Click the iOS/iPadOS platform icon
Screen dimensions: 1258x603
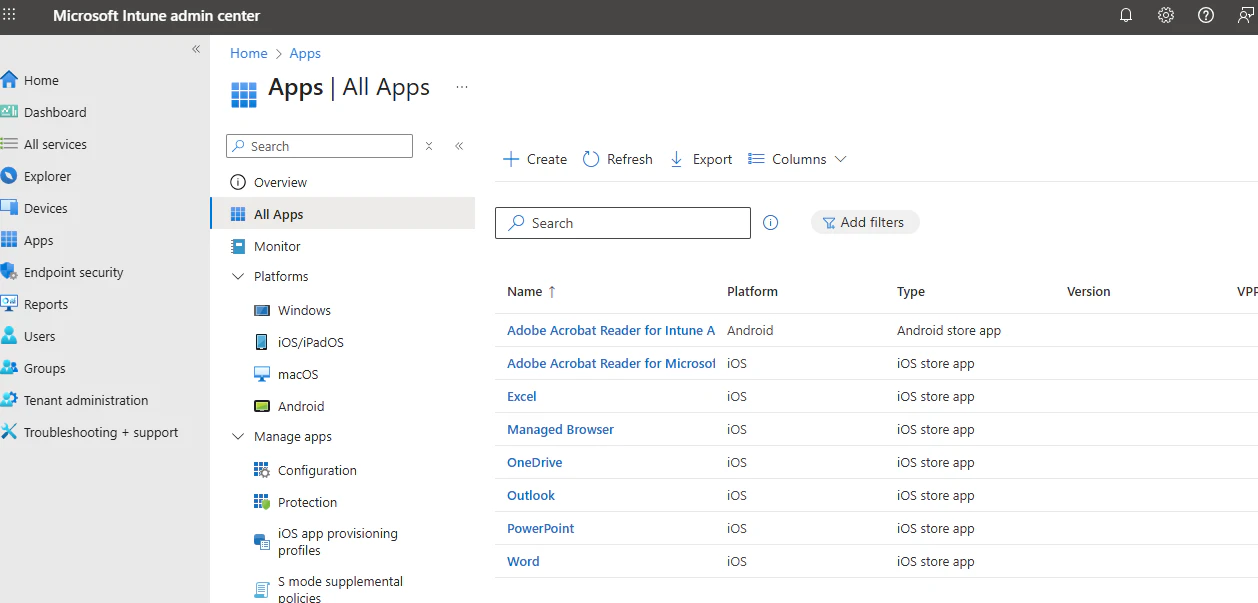click(x=262, y=342)
